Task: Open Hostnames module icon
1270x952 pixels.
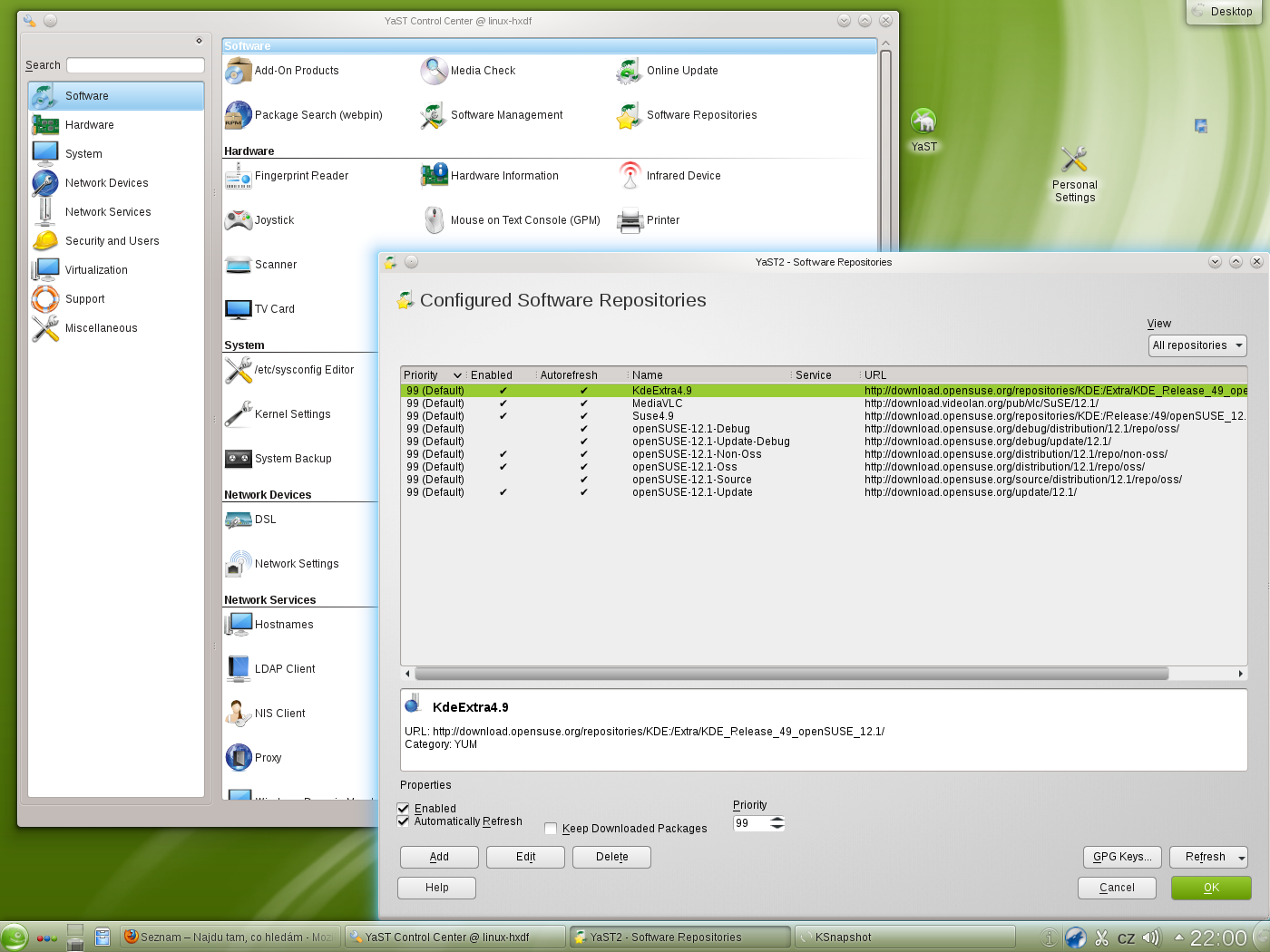Action: 239,625
